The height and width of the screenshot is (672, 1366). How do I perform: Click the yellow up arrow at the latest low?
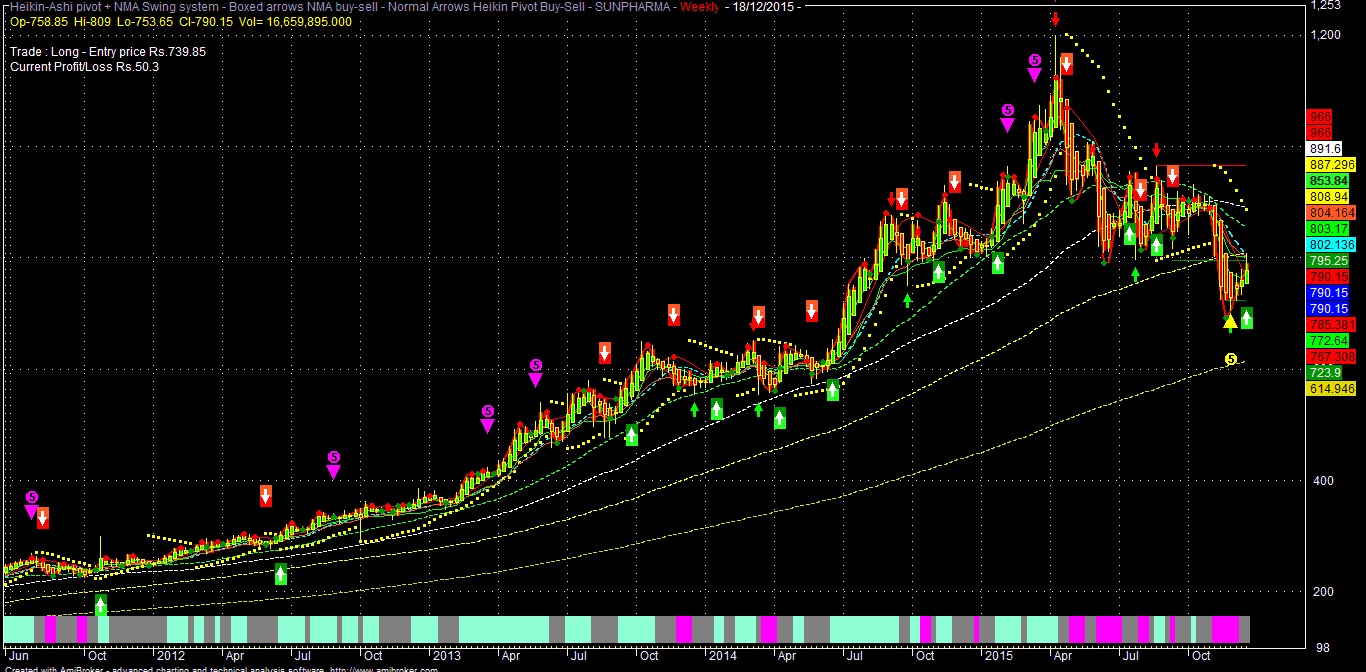[x=1230, y=322]
